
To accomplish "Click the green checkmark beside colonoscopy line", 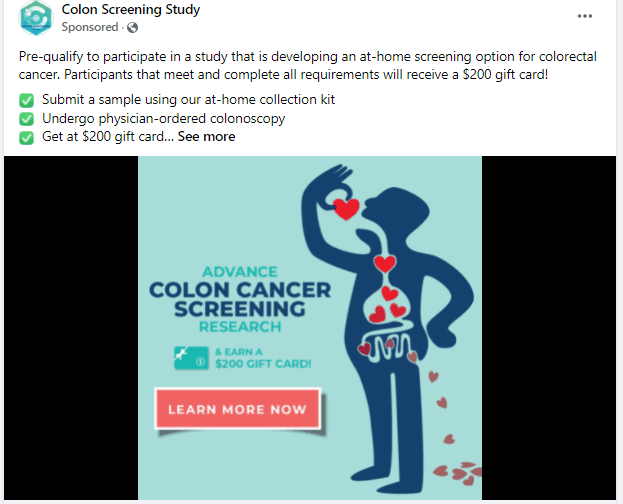I will coord(26,119).
